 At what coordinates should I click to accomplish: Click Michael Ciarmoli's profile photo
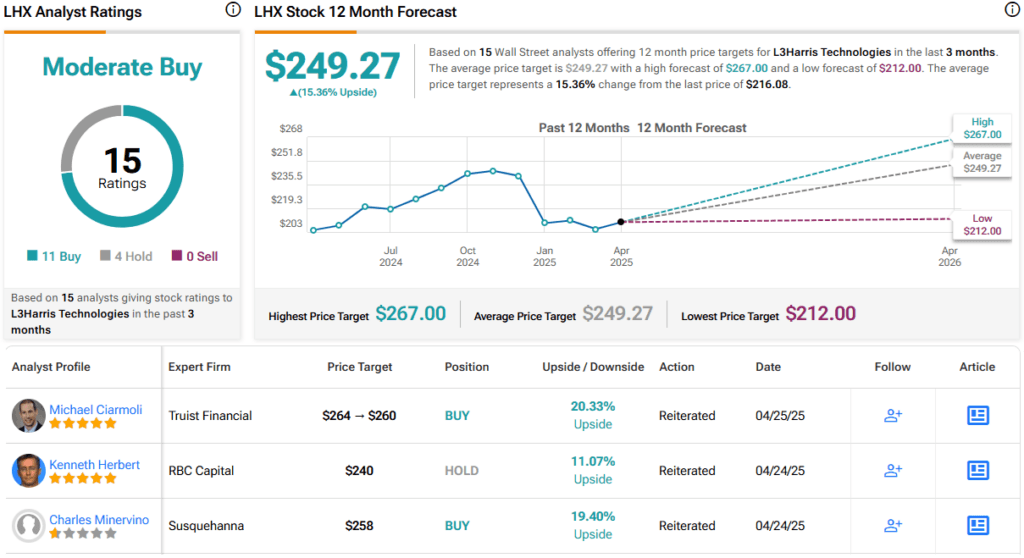(x=28, y=416)
